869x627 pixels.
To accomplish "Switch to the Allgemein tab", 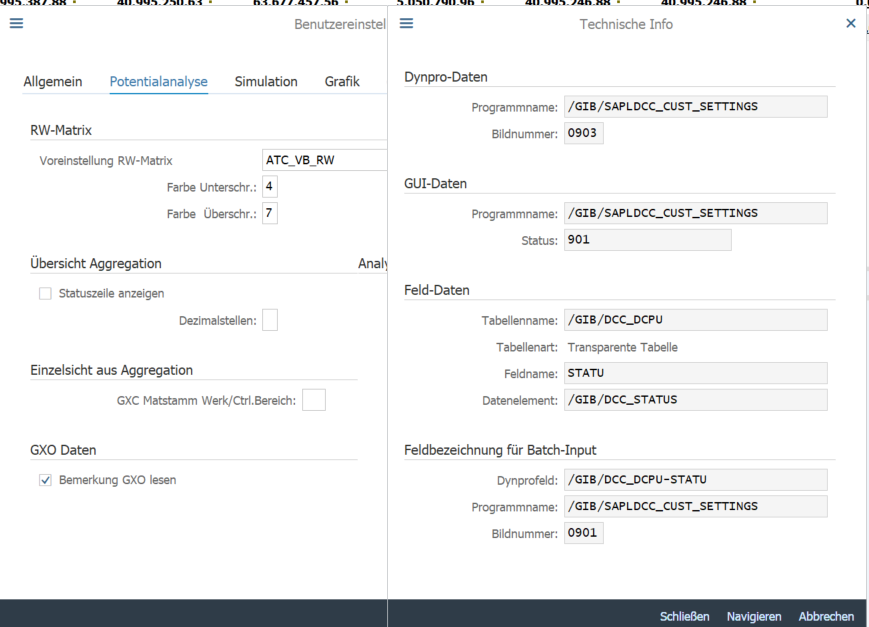I will tap(53, 82).
